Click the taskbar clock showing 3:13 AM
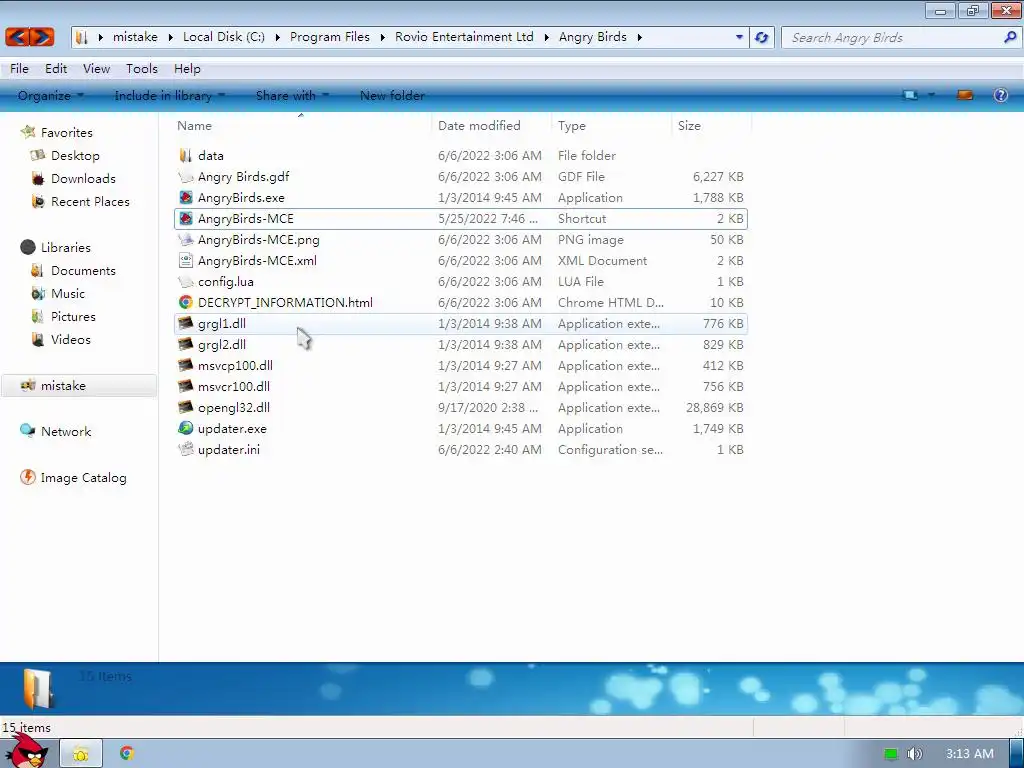The image size is (1024, 768). [970, 754]
